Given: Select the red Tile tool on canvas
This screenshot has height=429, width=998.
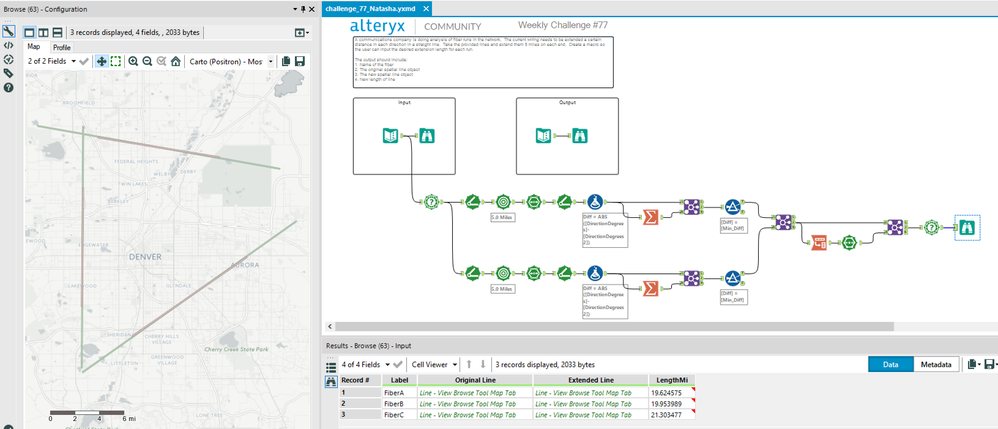Looking at the screenshot, I should (x=820, y=242).
